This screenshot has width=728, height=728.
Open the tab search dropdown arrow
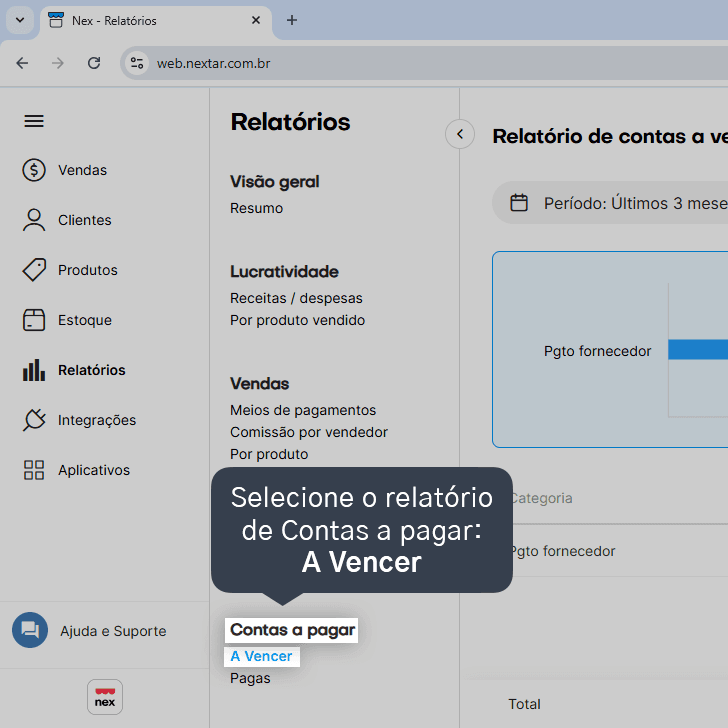(x=20, y=20)
